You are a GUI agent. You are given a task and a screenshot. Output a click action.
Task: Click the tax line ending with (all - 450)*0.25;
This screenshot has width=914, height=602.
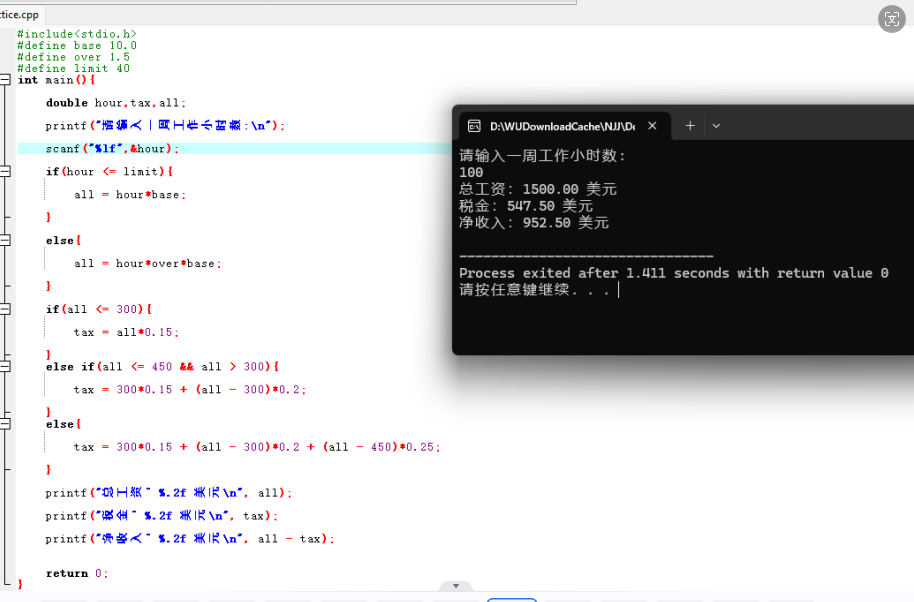click(256, 447)
